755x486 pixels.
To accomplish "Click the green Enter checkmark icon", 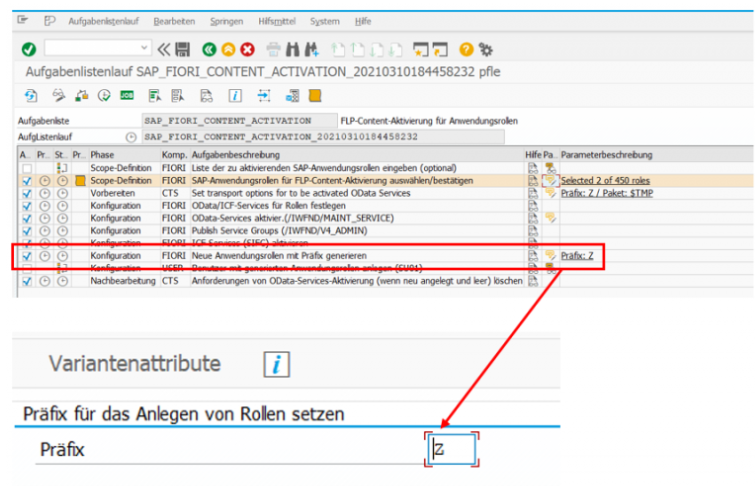I will [29, 49].
